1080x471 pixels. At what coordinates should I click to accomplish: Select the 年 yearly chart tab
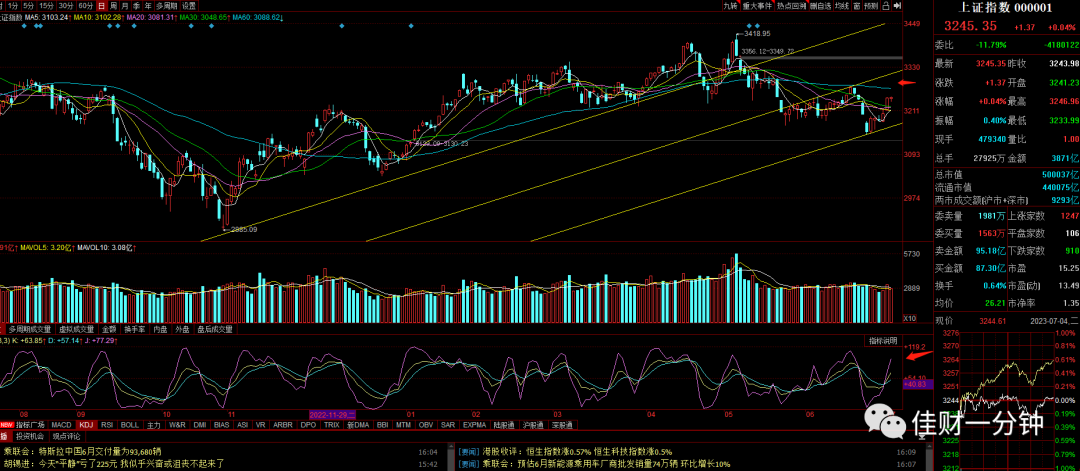pos(148,6)
